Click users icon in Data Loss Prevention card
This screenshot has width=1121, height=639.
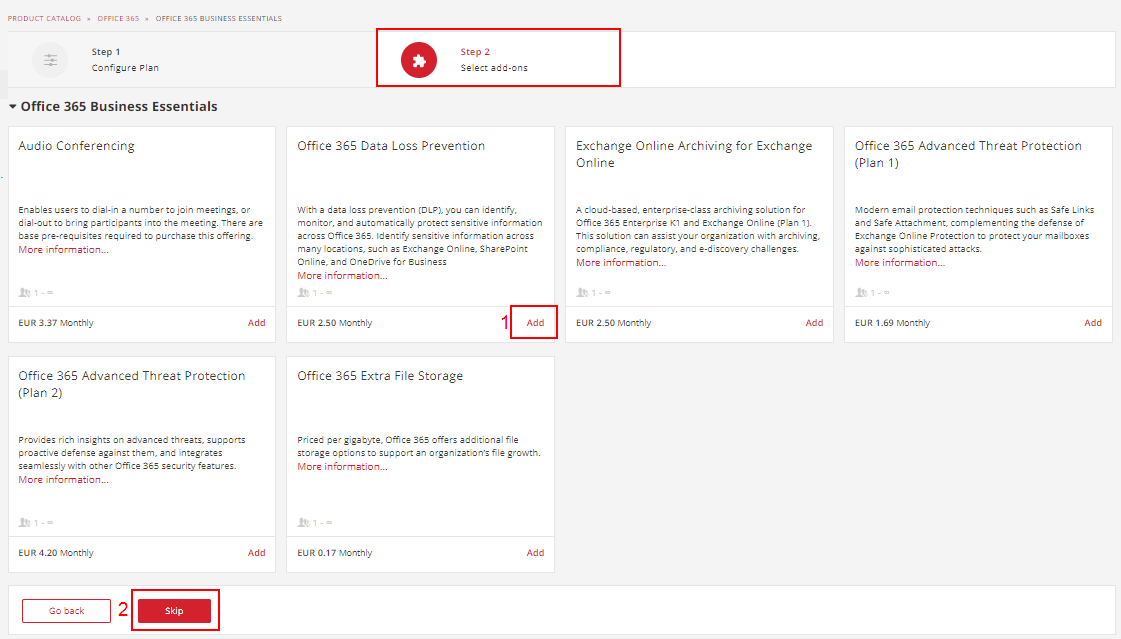304,292
